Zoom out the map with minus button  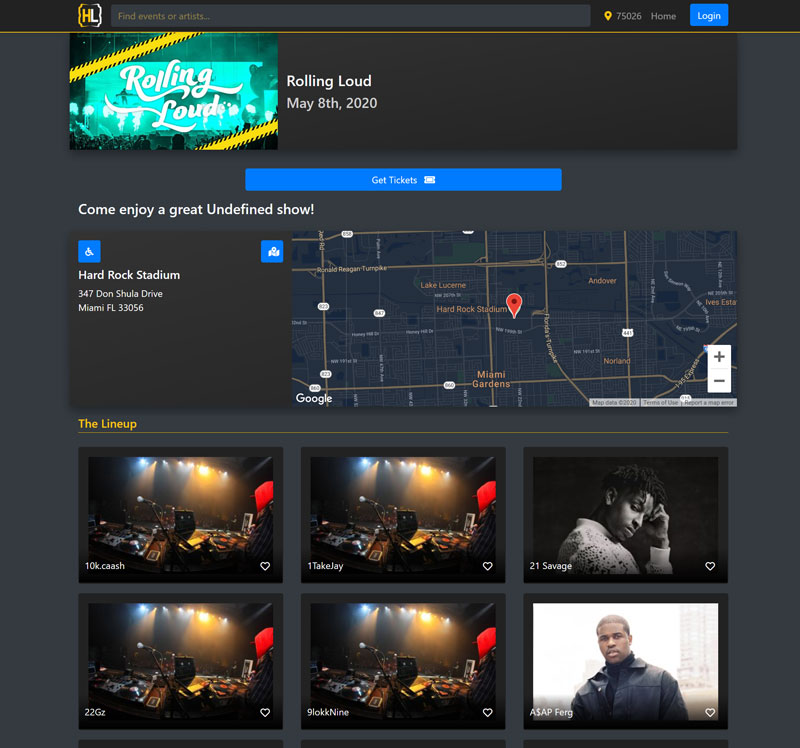pos(719,381)
